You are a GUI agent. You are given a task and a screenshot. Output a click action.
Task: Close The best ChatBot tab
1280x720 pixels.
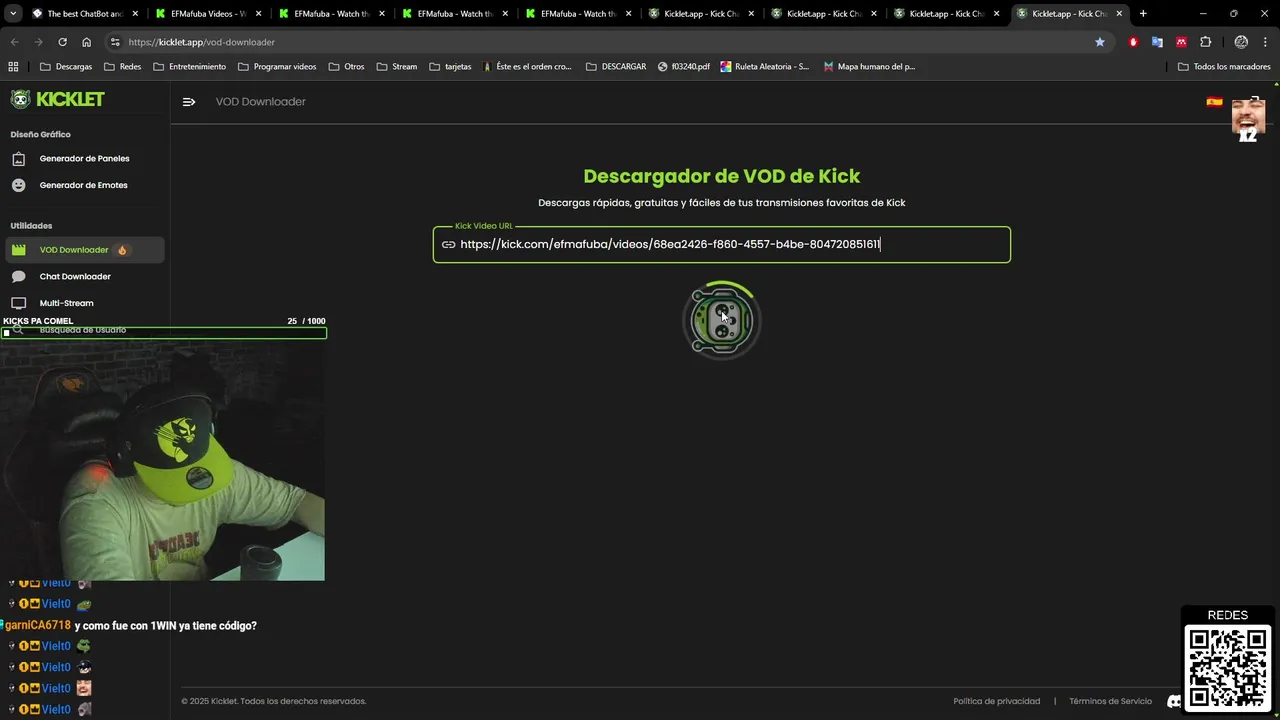(136, 14)
